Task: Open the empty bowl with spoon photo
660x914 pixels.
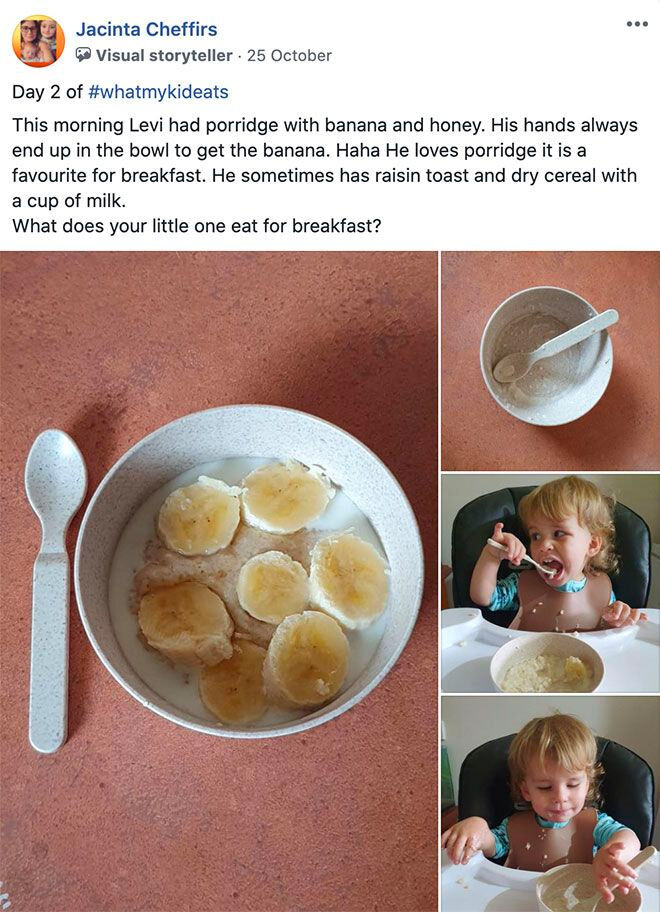Action: point(550,360)
